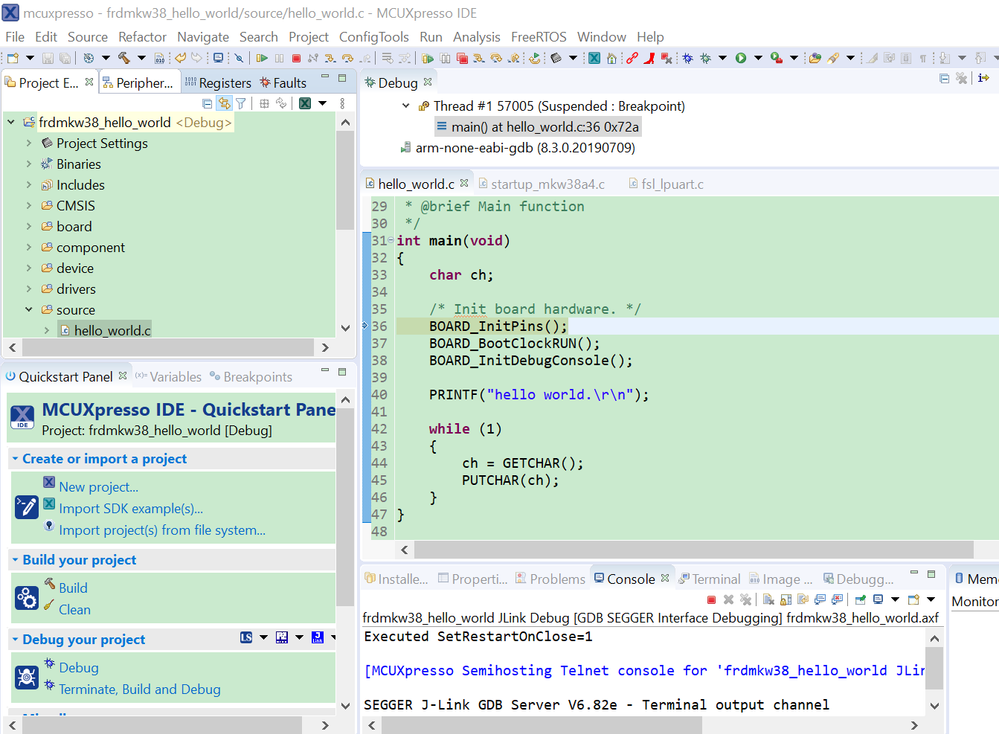Viewport: 999px width, 734px height.
Task: Click the Resume debug button in toolbar
Action: [x=262, y=58]
